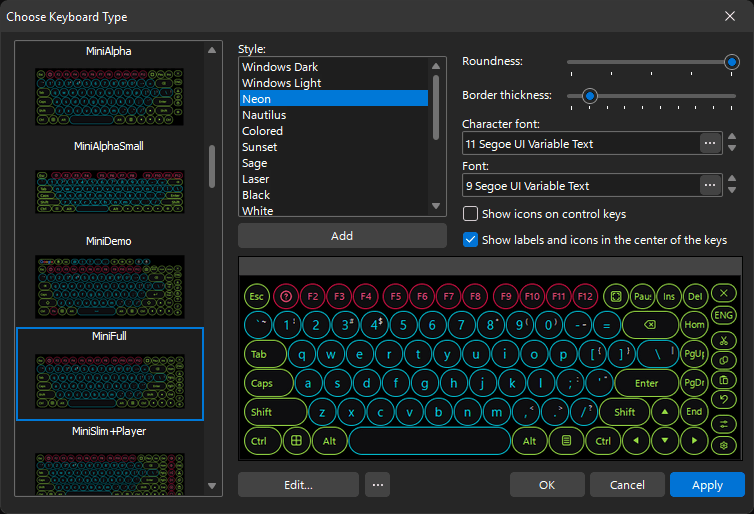Decrease Font size with down arrow
The height and width of the screenshot is (514, 754).
coord(732,190)
